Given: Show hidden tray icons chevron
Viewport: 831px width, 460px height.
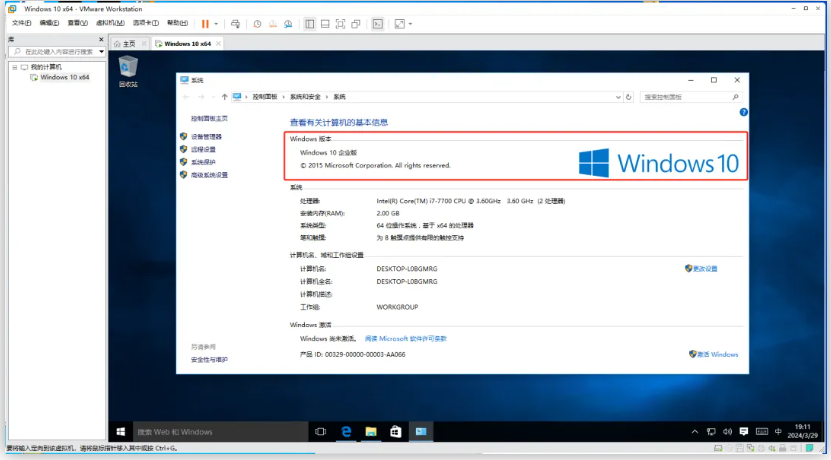Looking at the screenshot, I should 695,431.
